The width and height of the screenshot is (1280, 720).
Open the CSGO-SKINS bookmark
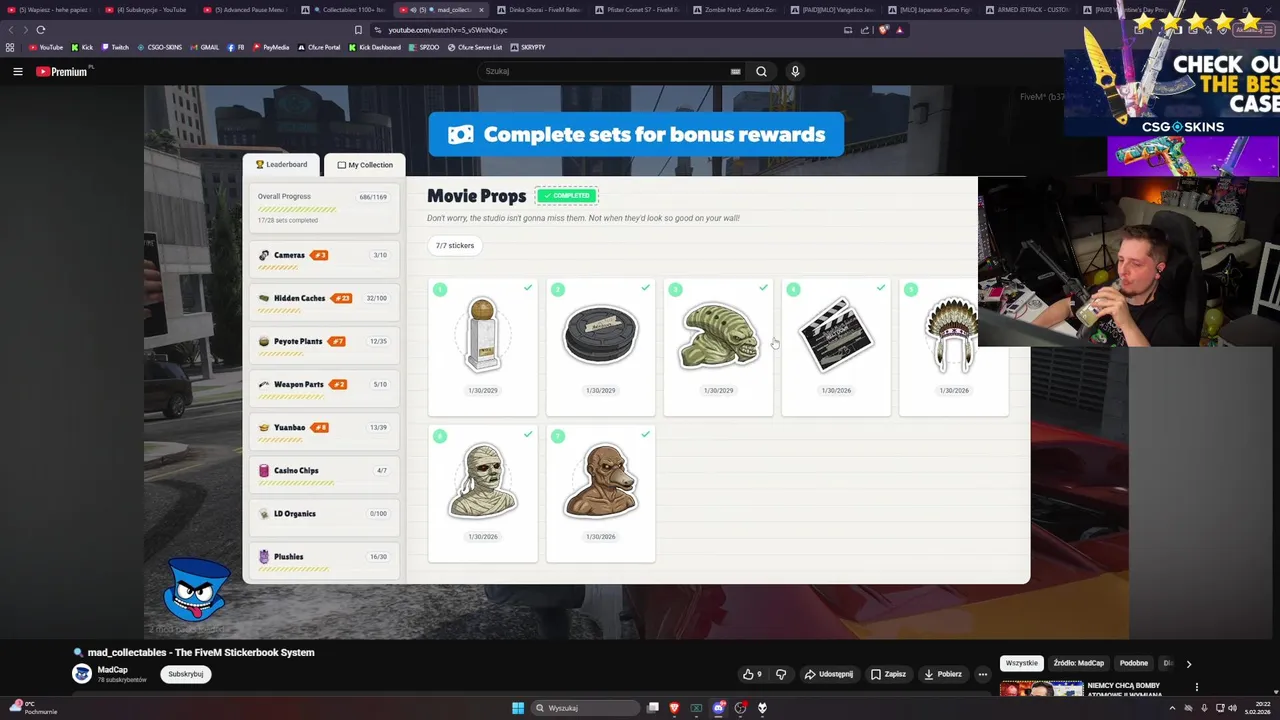pyautogui.click(x=160, y=47)
